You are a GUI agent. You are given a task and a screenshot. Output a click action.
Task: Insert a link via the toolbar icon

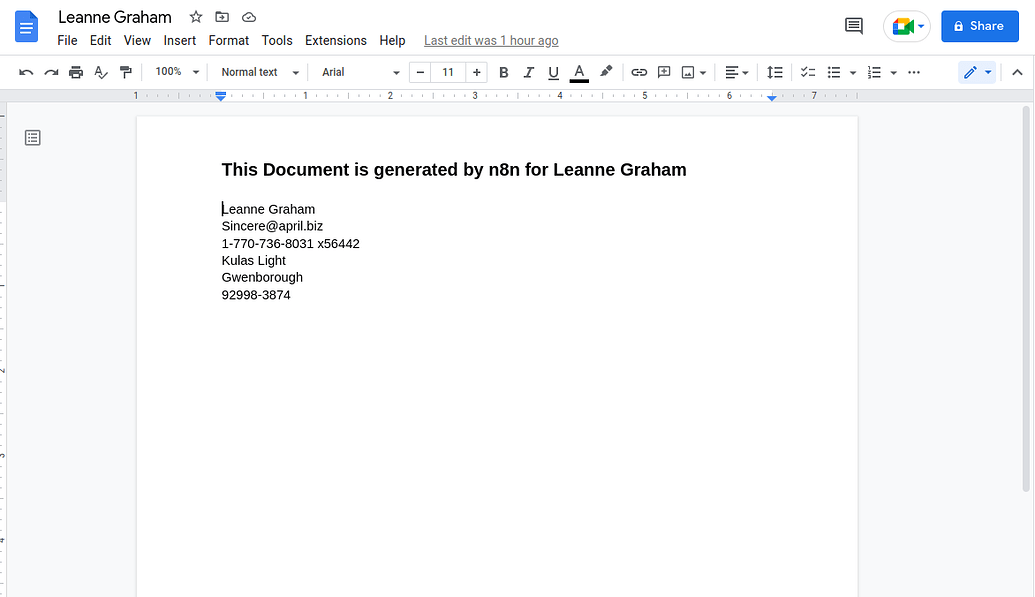click(x=639, y=72)
